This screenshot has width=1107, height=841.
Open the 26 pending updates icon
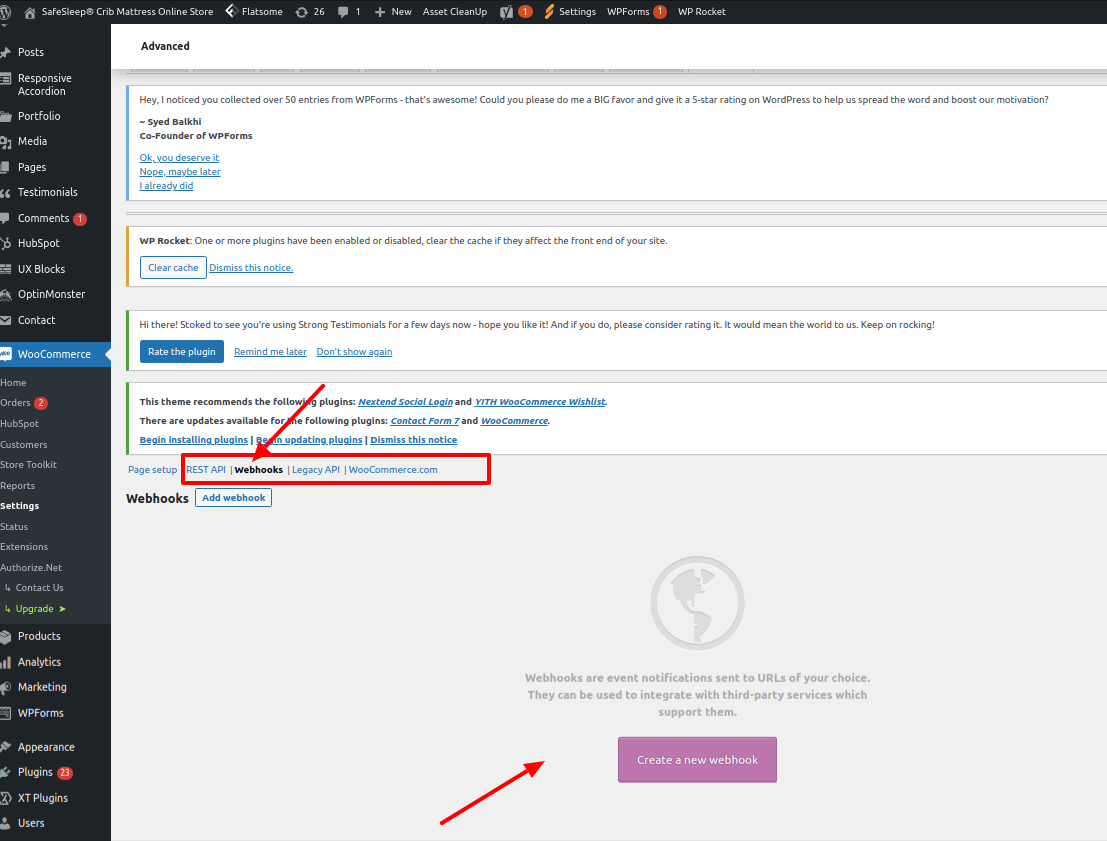301,12
